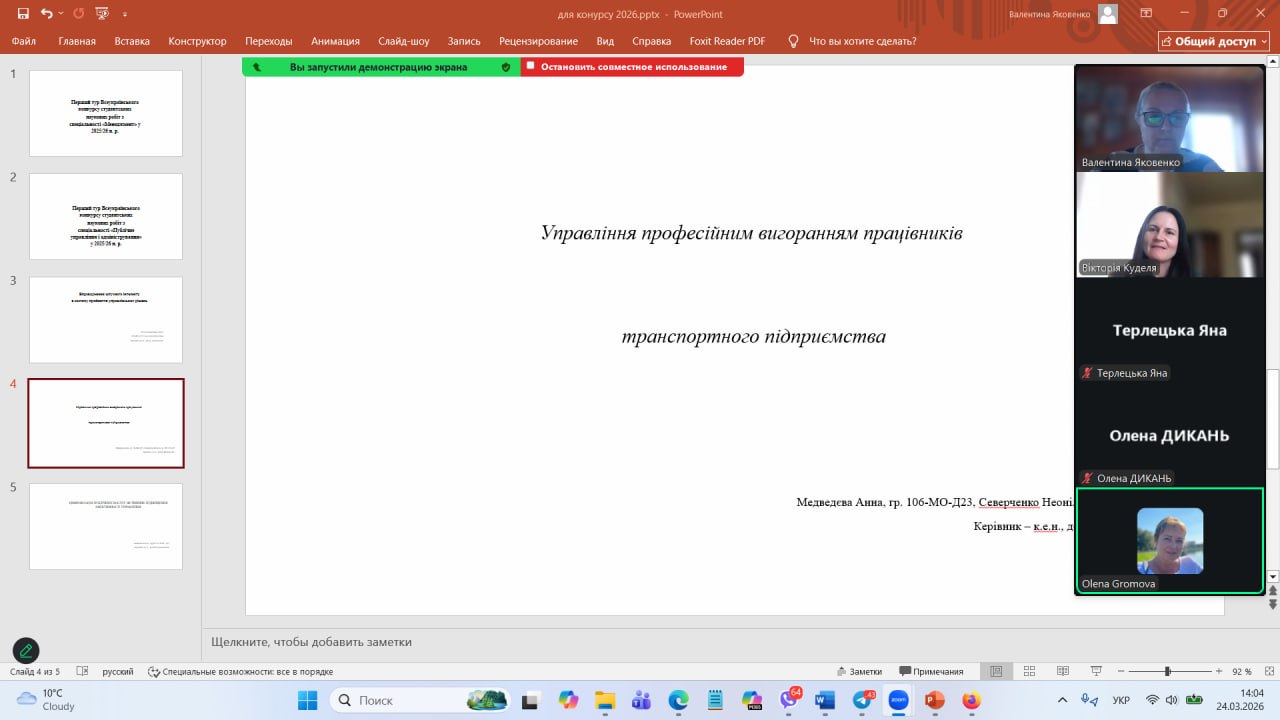Image resolution: width=1280 pixels, height=720 pixels.
Task: Open Zoom app in the taskbar
Action: (x=898, y=700)
